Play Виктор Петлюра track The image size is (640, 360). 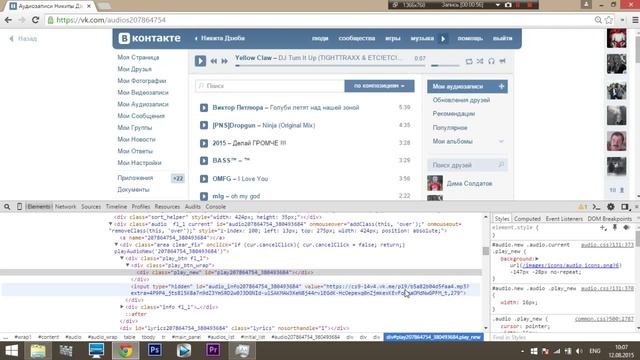(204, 108)
